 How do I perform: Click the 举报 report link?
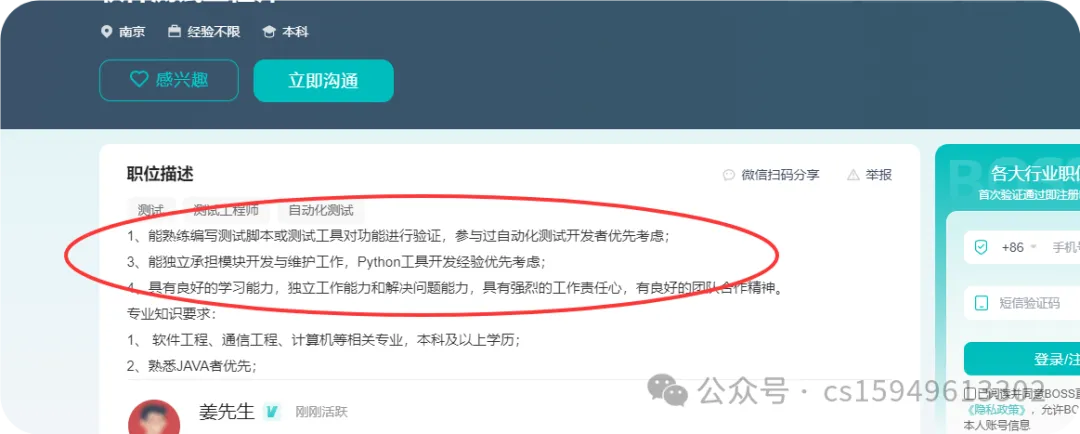[879, 175]
